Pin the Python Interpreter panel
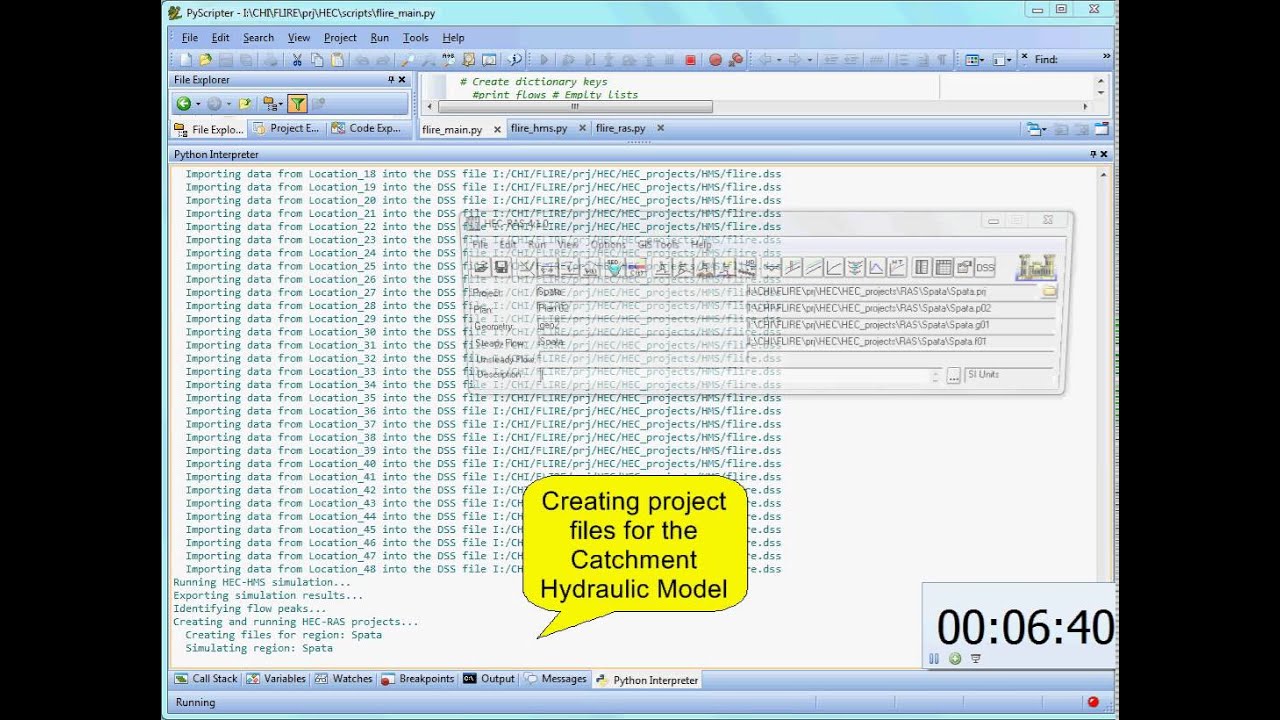The width and height of the screenshot is (1280, 720). tap(1093, 154)
